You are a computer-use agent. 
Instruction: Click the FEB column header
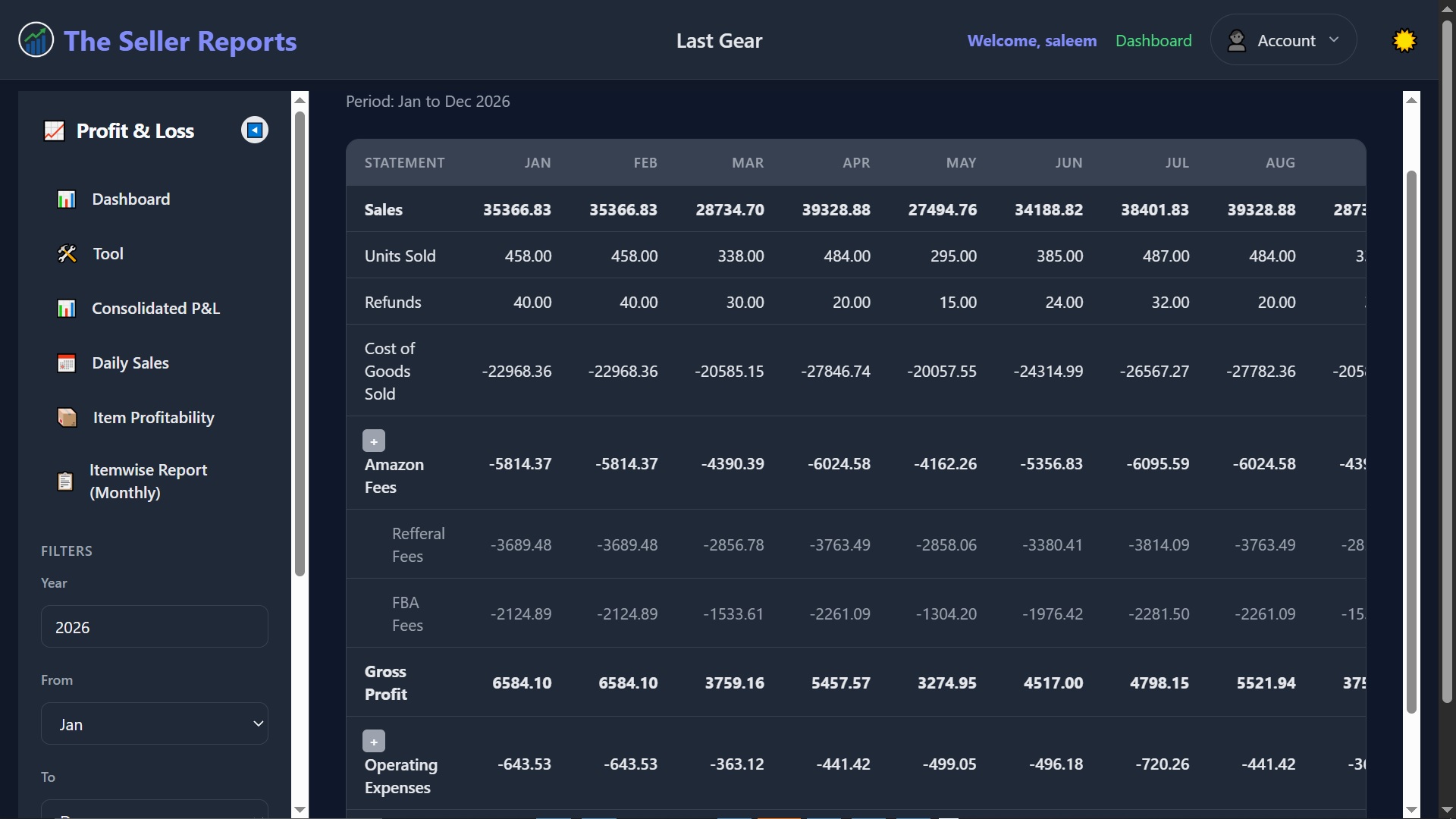point(645,163)
